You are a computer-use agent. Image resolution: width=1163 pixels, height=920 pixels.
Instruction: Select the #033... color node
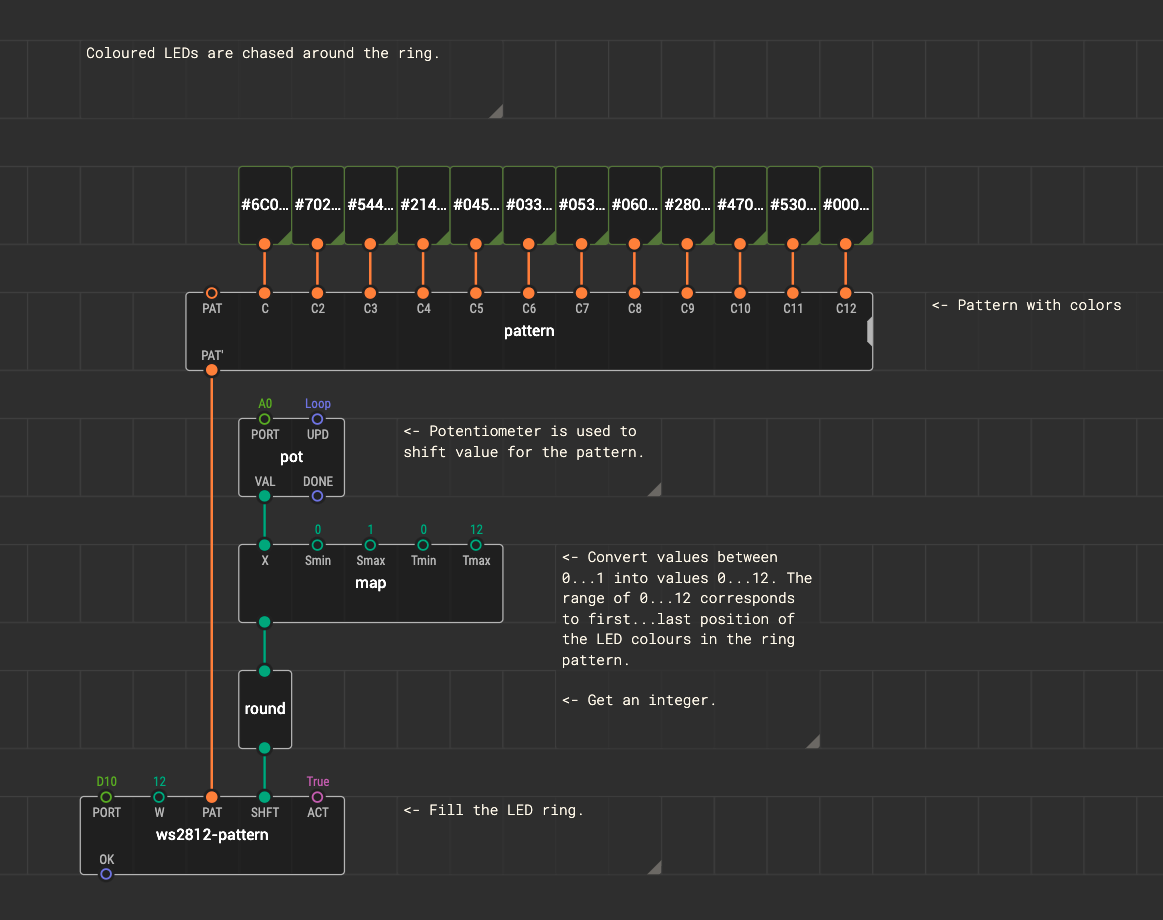529,205
